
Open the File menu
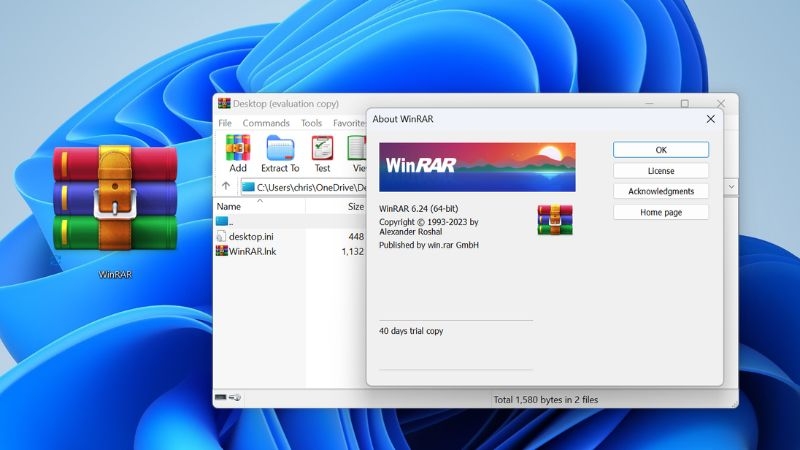[x=225, y=123]
